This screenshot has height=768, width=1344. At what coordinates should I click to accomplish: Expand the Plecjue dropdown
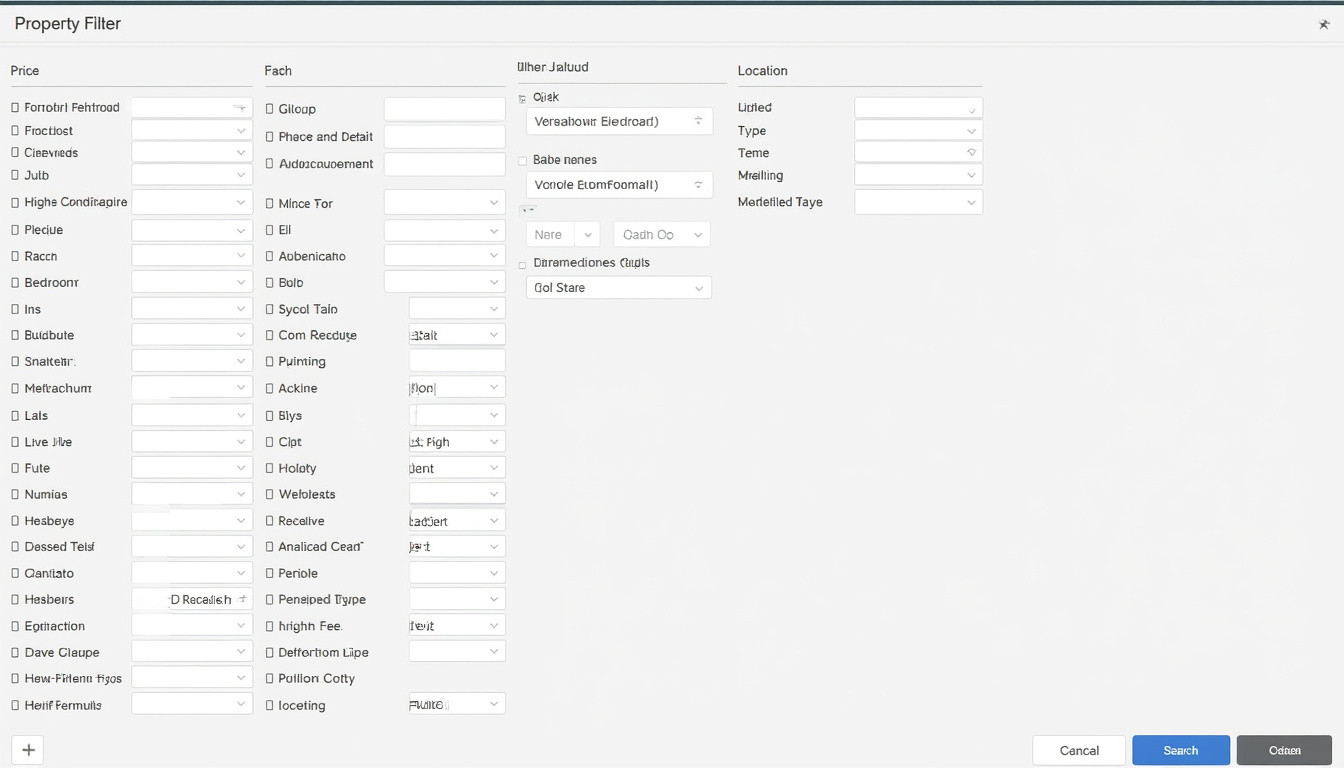point(192,230)
